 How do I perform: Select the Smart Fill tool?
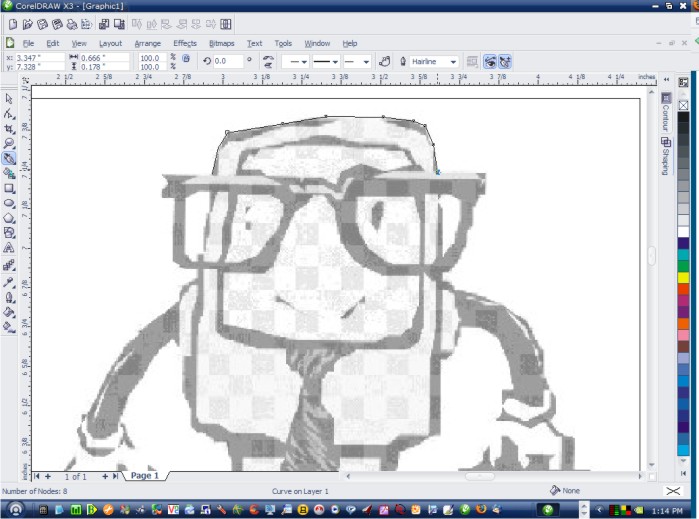point(9,173)
